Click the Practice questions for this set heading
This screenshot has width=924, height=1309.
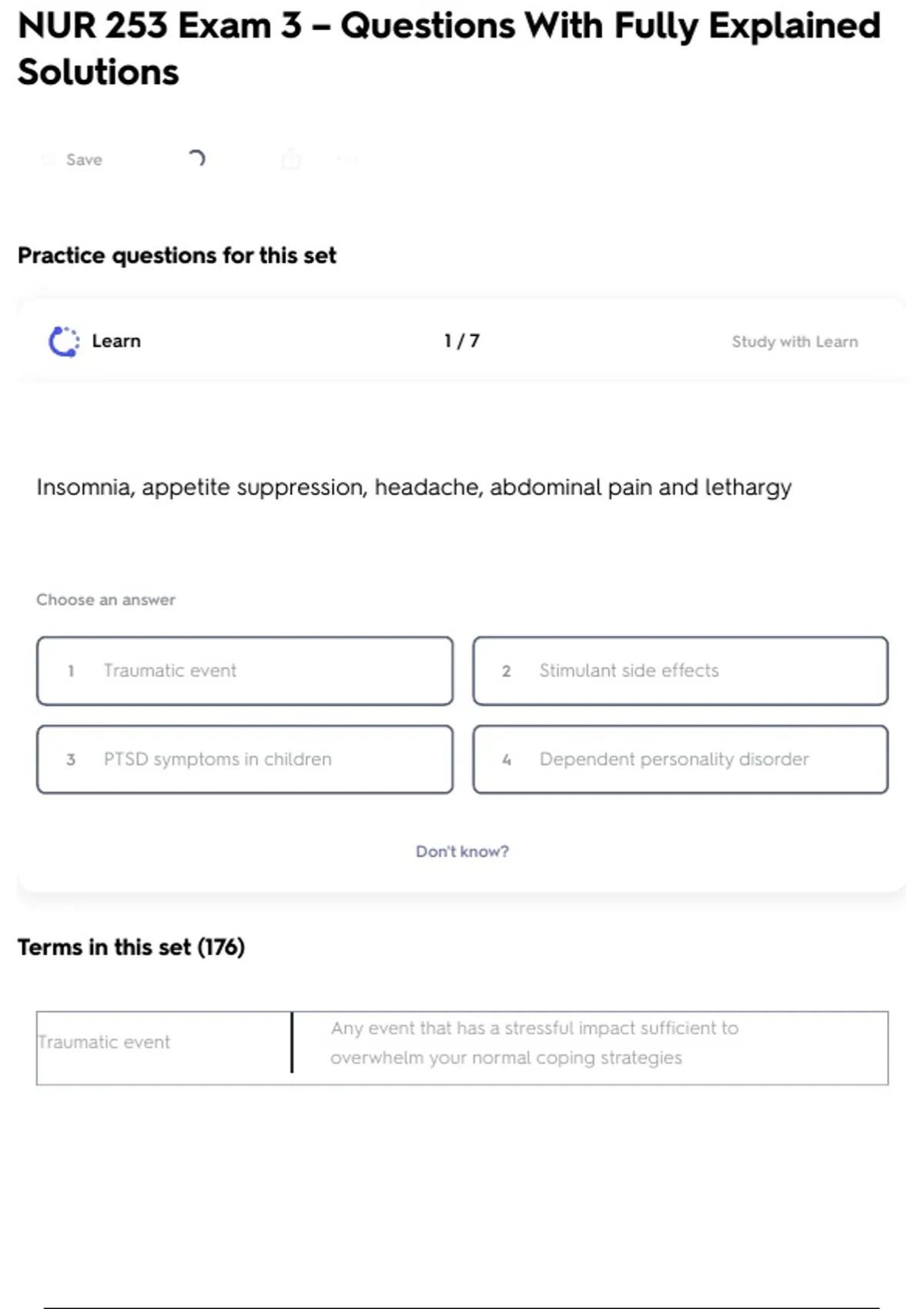177,256
